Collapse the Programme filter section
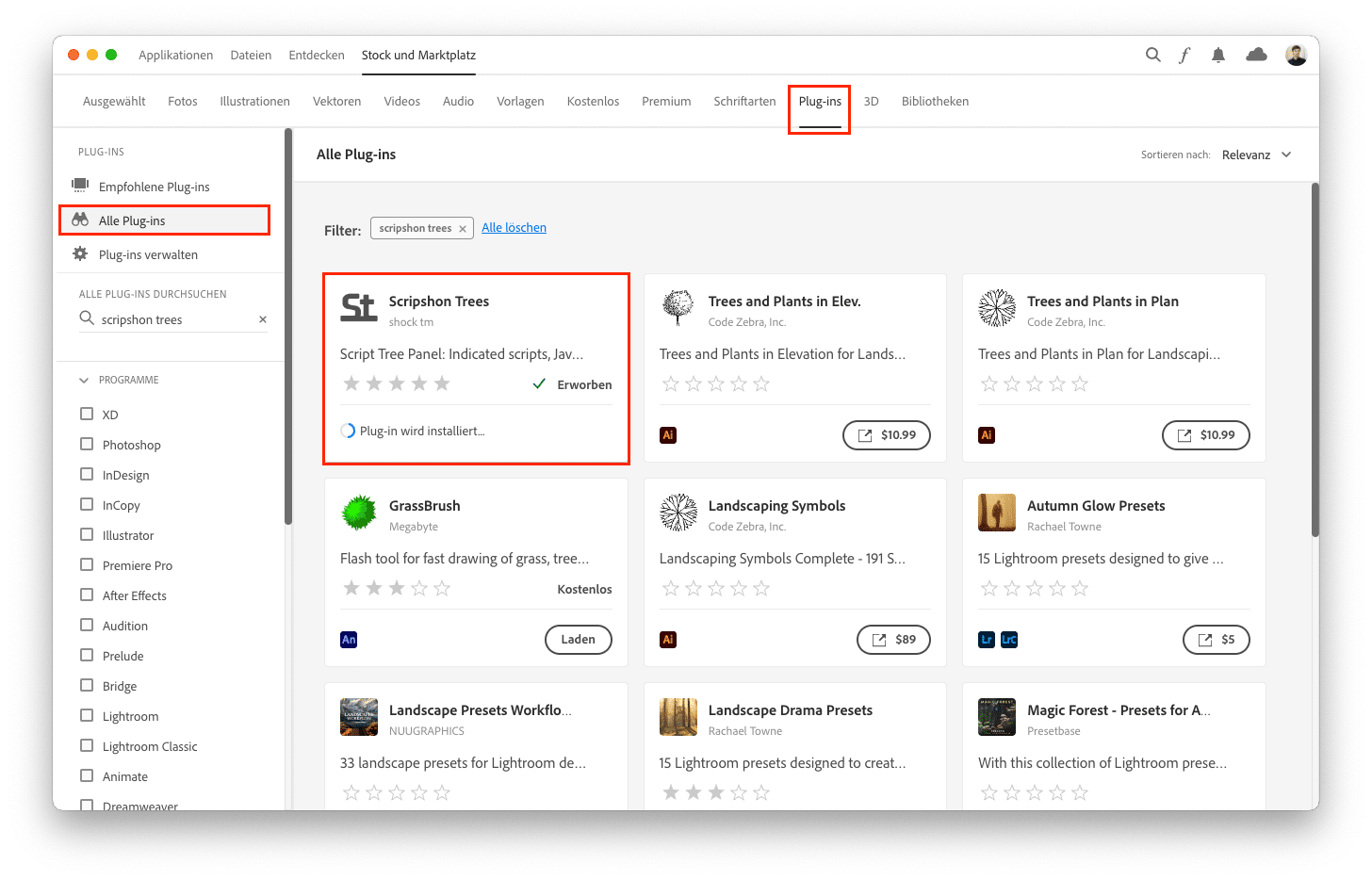The width and height of the screenshot is (1372, 880). (84, 380)
